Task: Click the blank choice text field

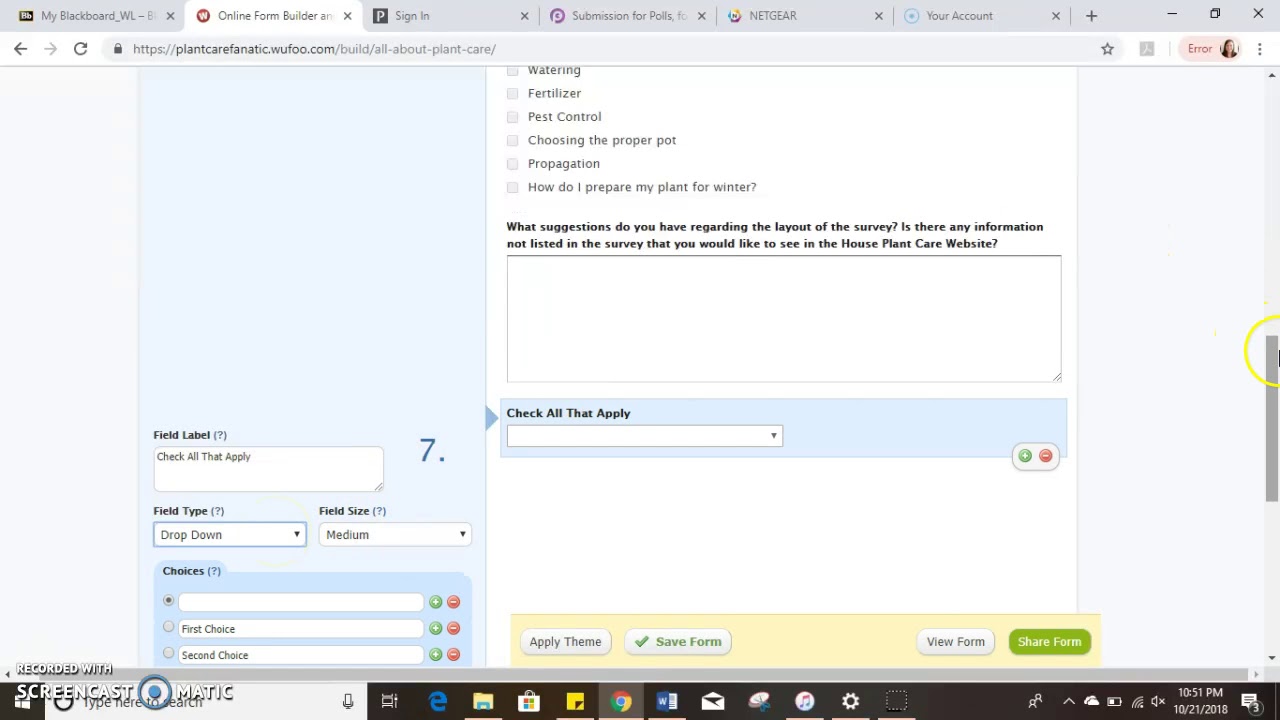Action: (x=301, y=602)
